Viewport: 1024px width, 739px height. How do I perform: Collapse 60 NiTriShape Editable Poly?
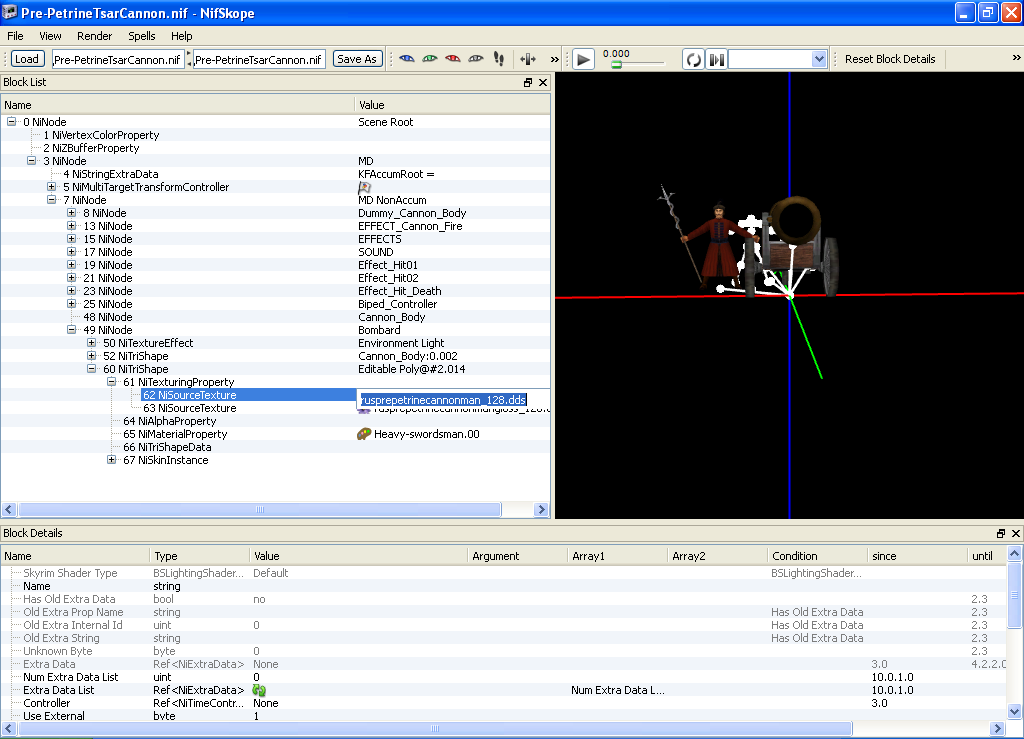point(91,369)
